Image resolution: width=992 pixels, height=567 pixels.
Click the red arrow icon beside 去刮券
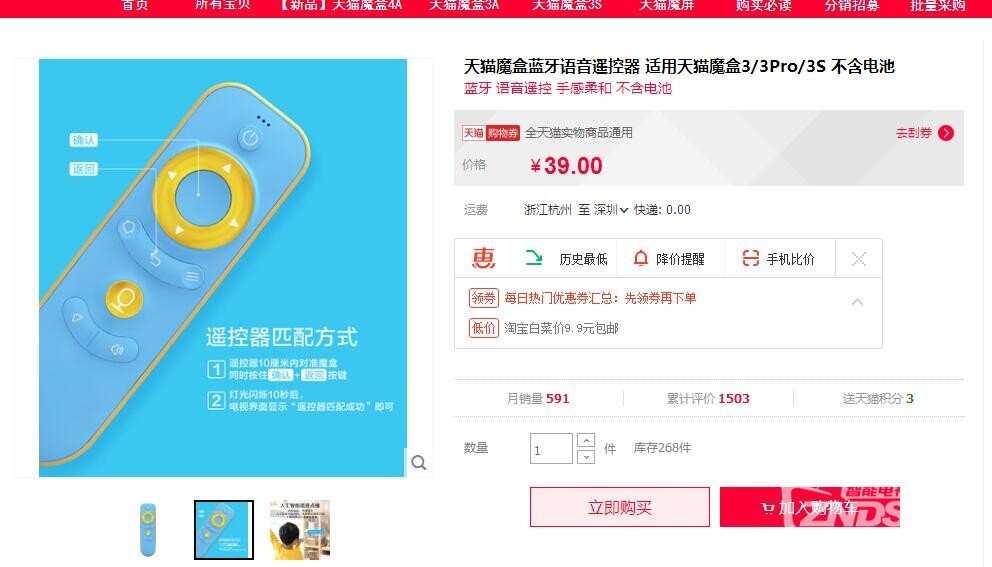(946, 133)
